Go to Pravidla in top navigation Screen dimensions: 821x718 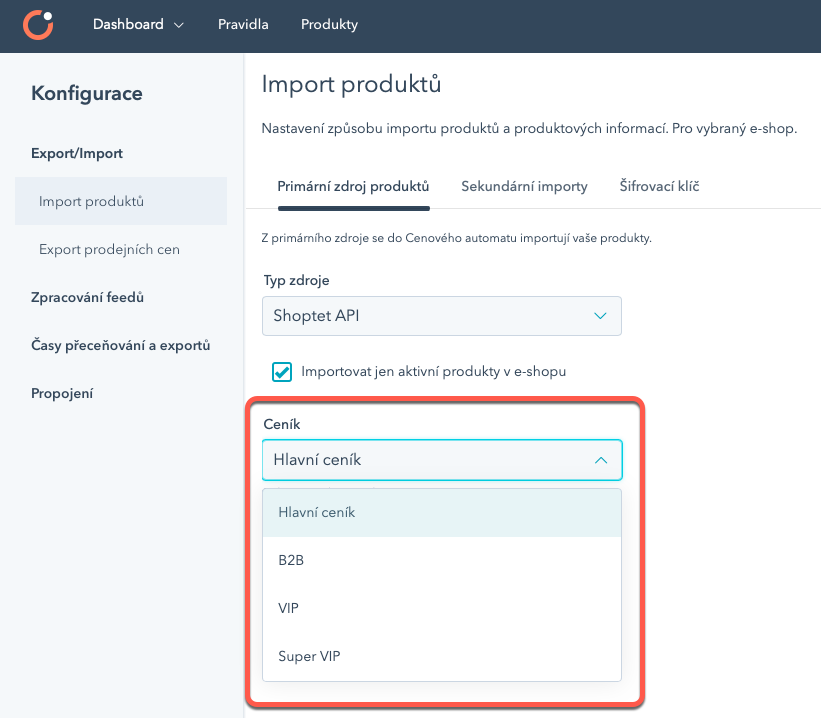[243, 25]
